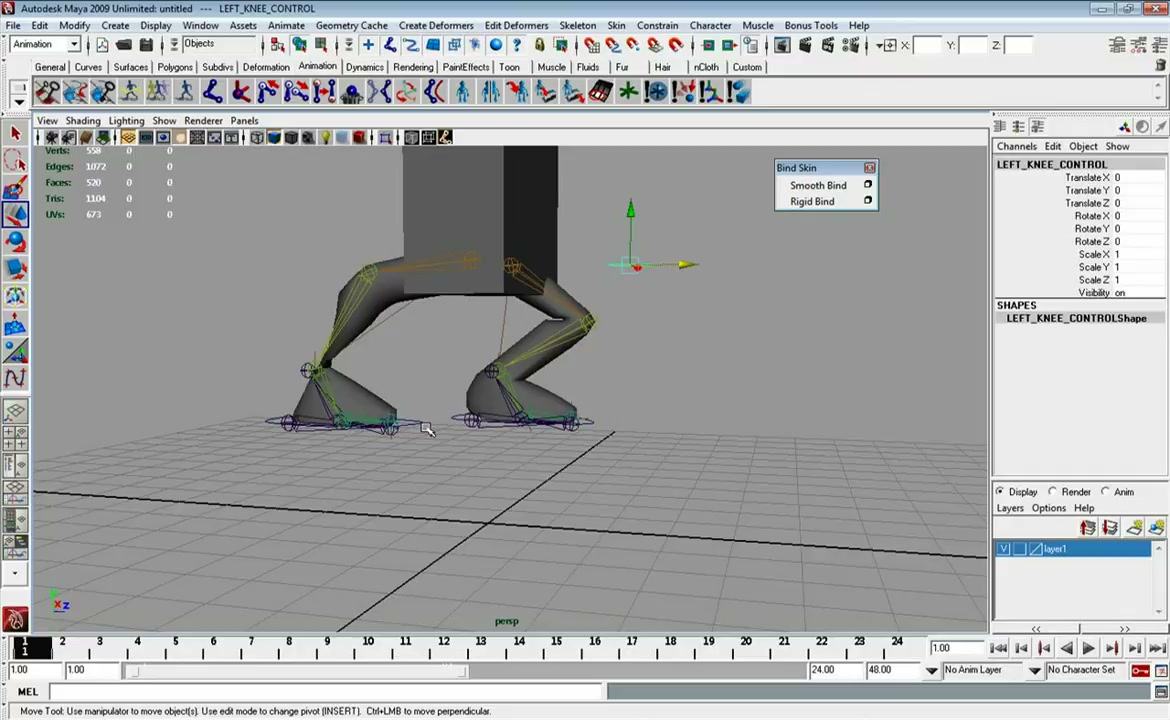The width and height of the screenshot is (1170, 720).
Task: Click the question mark help icon
Action: [516, 46]
